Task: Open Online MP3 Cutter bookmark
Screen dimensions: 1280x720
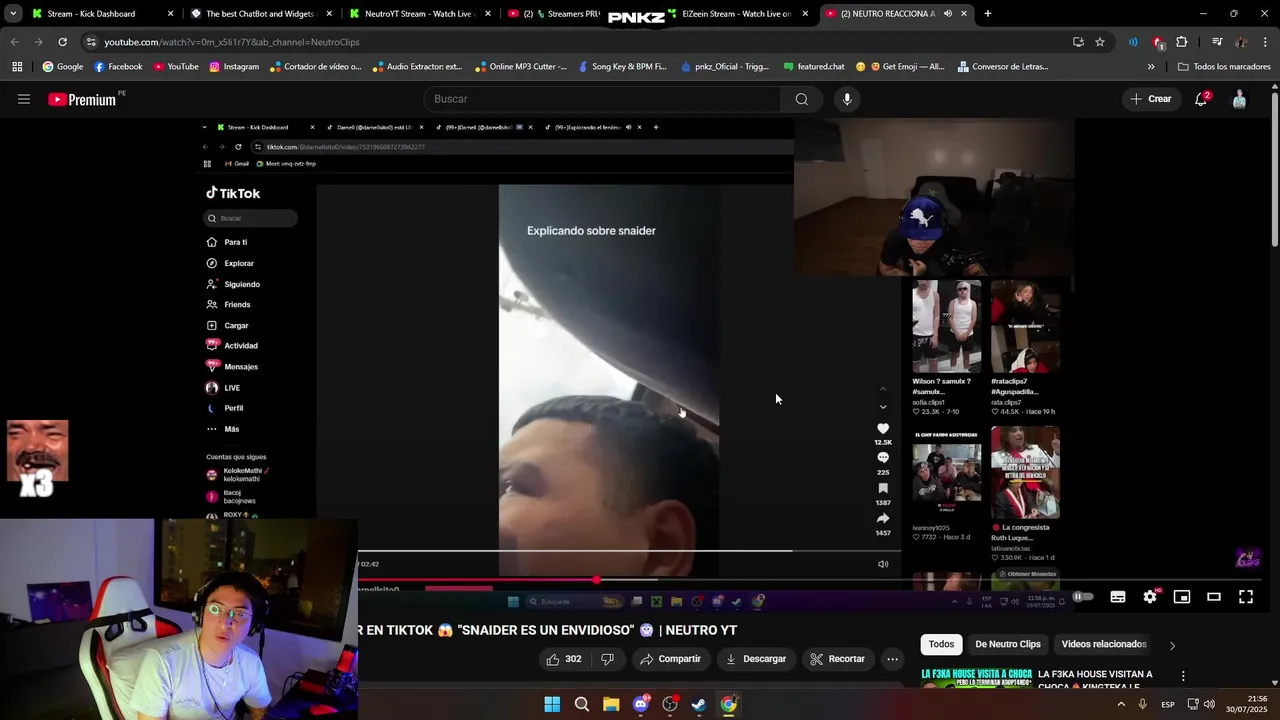Action: 520,67
